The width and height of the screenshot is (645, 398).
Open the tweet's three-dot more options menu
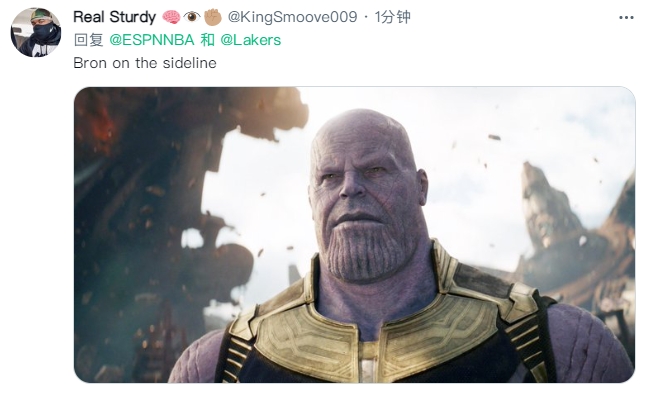[626, 18]
